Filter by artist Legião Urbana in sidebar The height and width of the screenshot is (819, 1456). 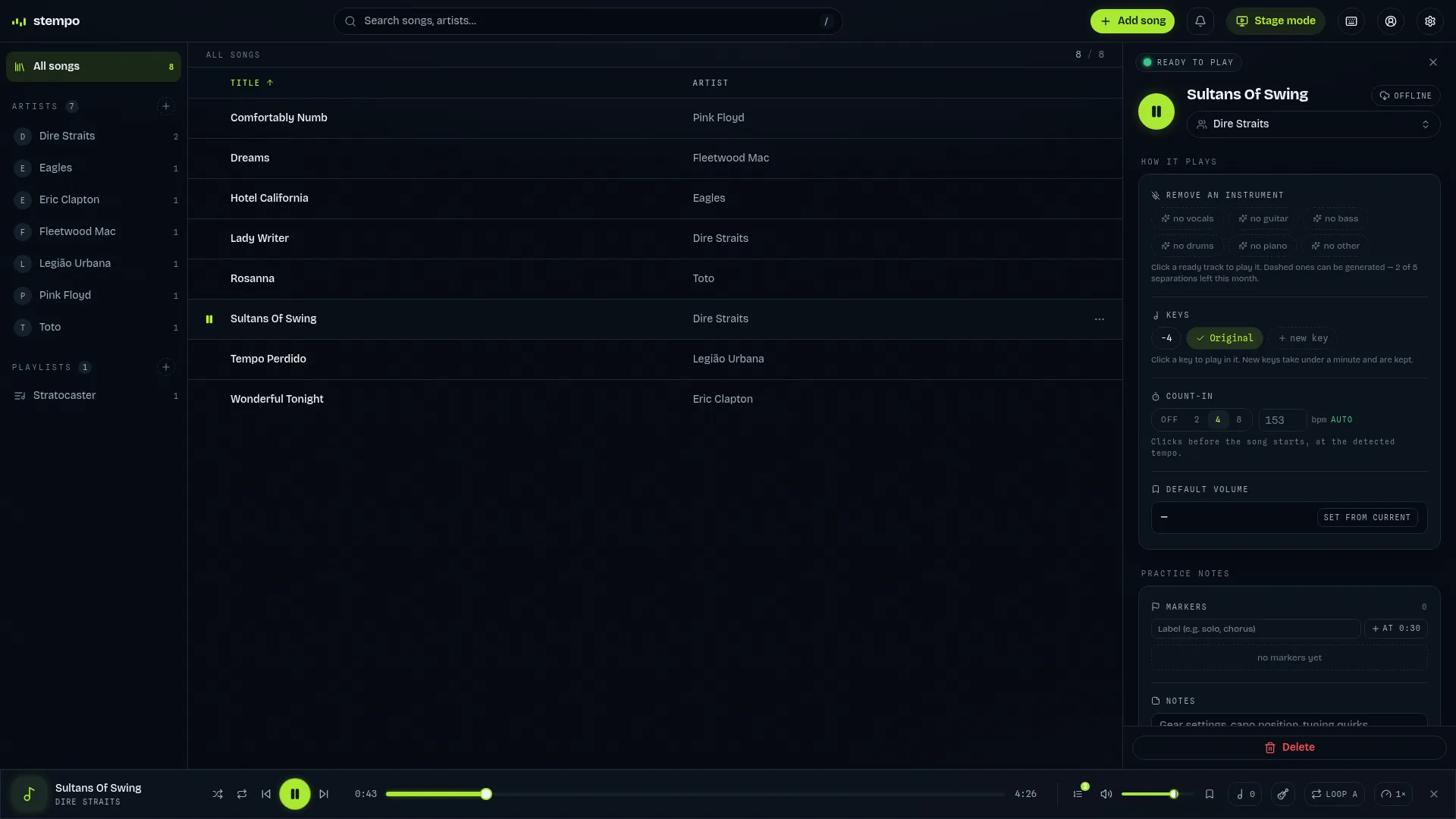93,264
